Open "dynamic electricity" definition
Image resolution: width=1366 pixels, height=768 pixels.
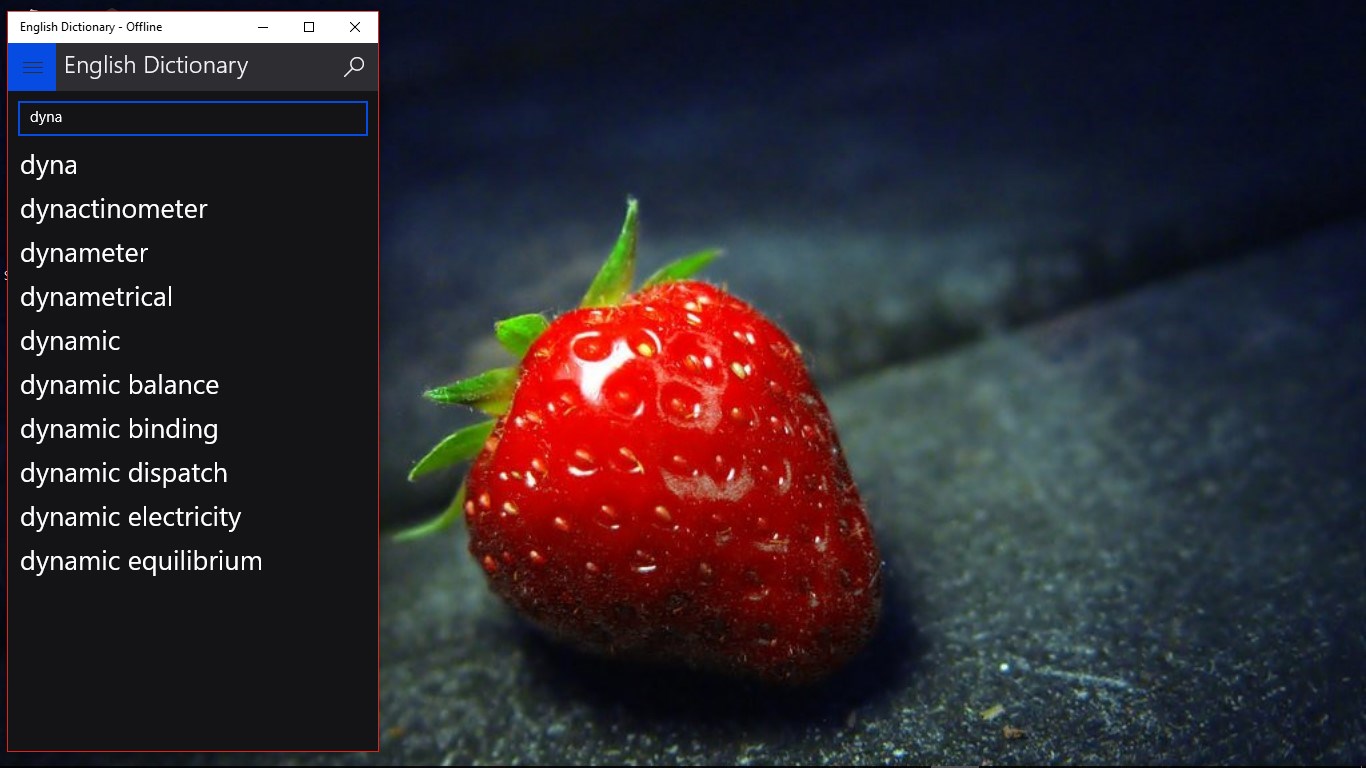click(130, 517)
